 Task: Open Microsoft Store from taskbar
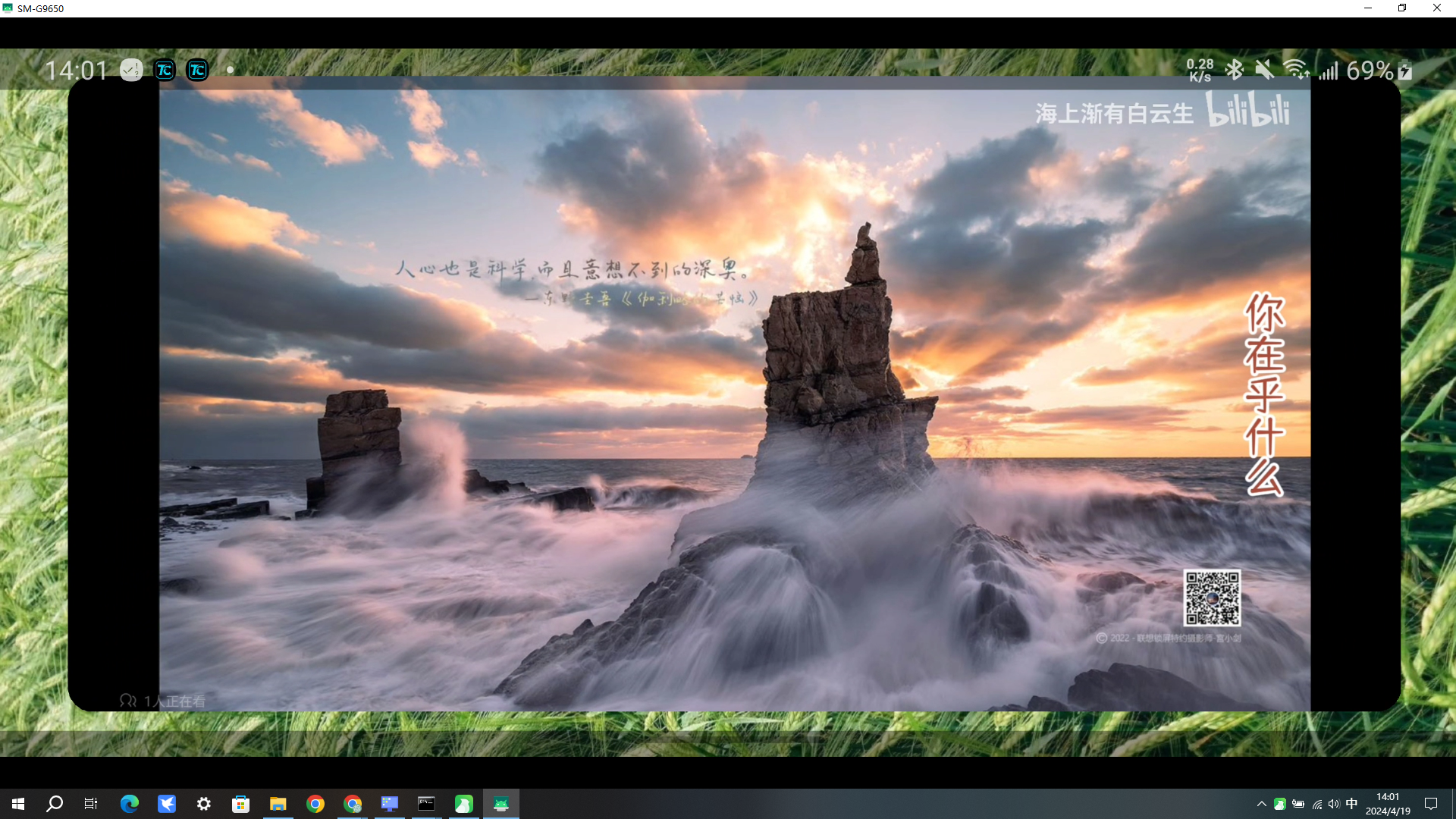240,804
